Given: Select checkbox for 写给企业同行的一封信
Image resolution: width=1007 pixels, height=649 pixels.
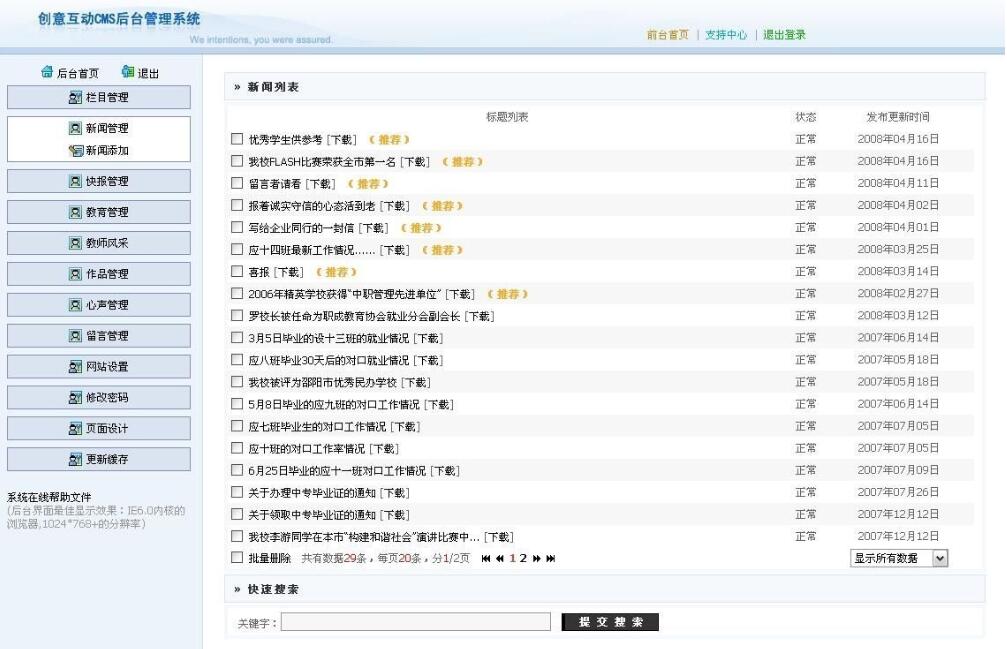Looking at the screenshot, I should click(237, 227).
